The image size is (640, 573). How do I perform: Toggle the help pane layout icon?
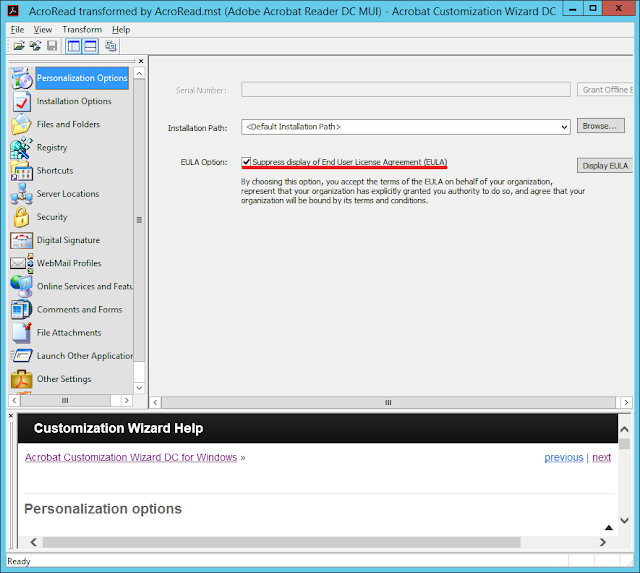click(x=91, y=46)
